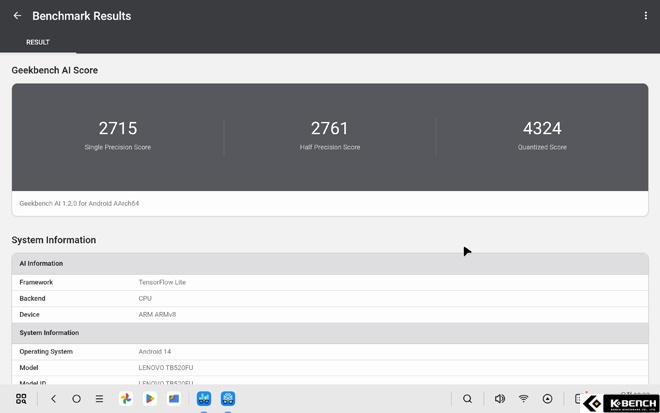This screenshot has width=660, height=413.
Task: Click the Framework row value TensorFlow Lite
Action: (162, 282)
